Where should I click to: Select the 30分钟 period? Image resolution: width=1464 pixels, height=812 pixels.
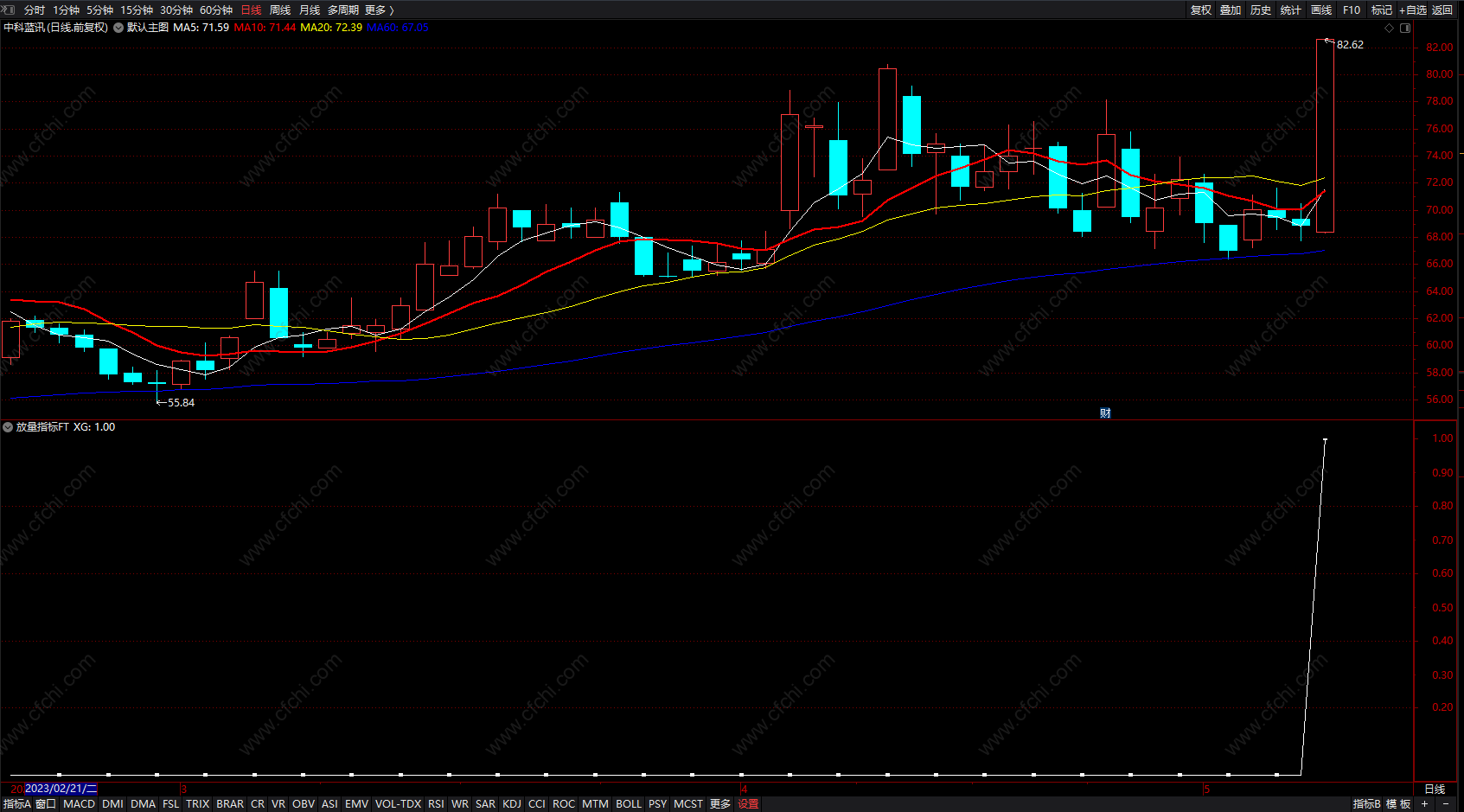(x=176, y=10)
